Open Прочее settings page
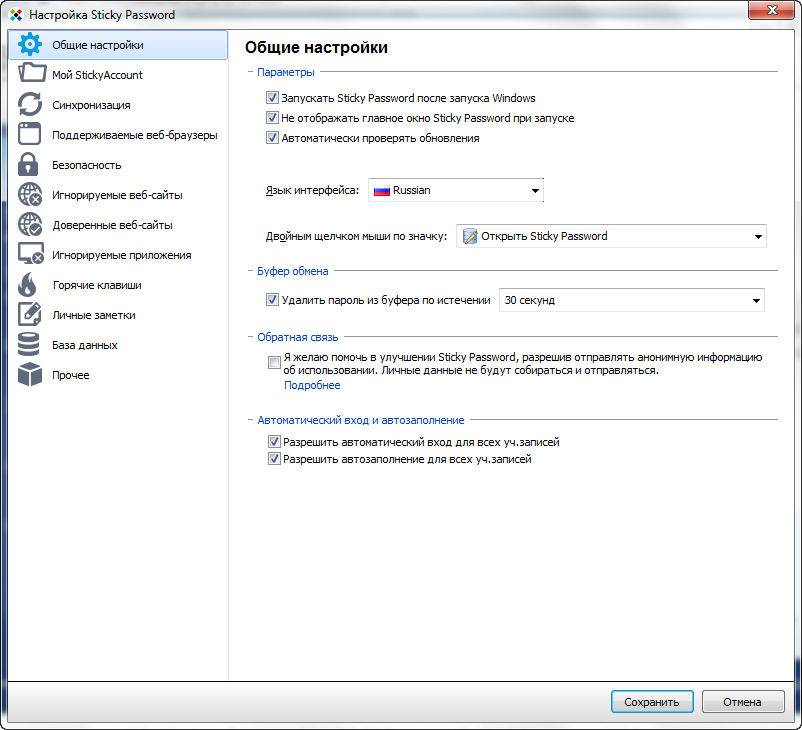The width and height of the screenshot is (802, 730). click(x=118, y=375)
